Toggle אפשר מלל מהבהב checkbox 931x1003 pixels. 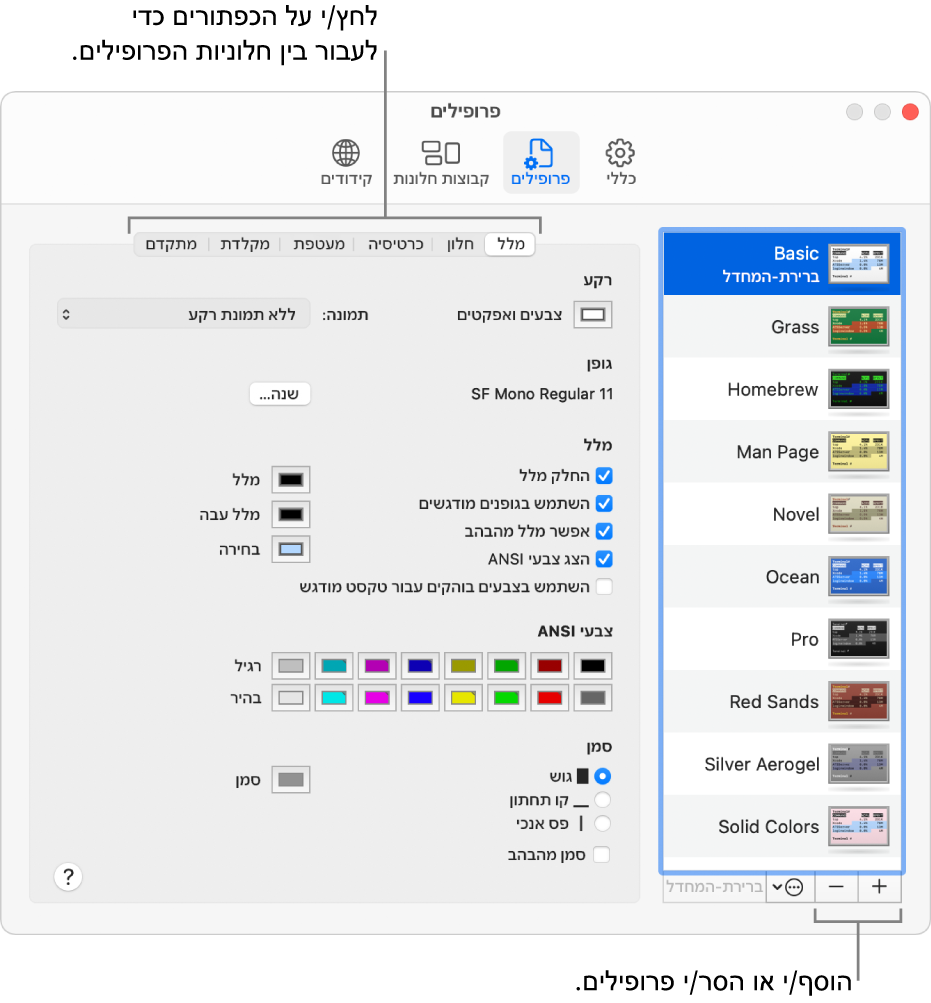[604, 531]
